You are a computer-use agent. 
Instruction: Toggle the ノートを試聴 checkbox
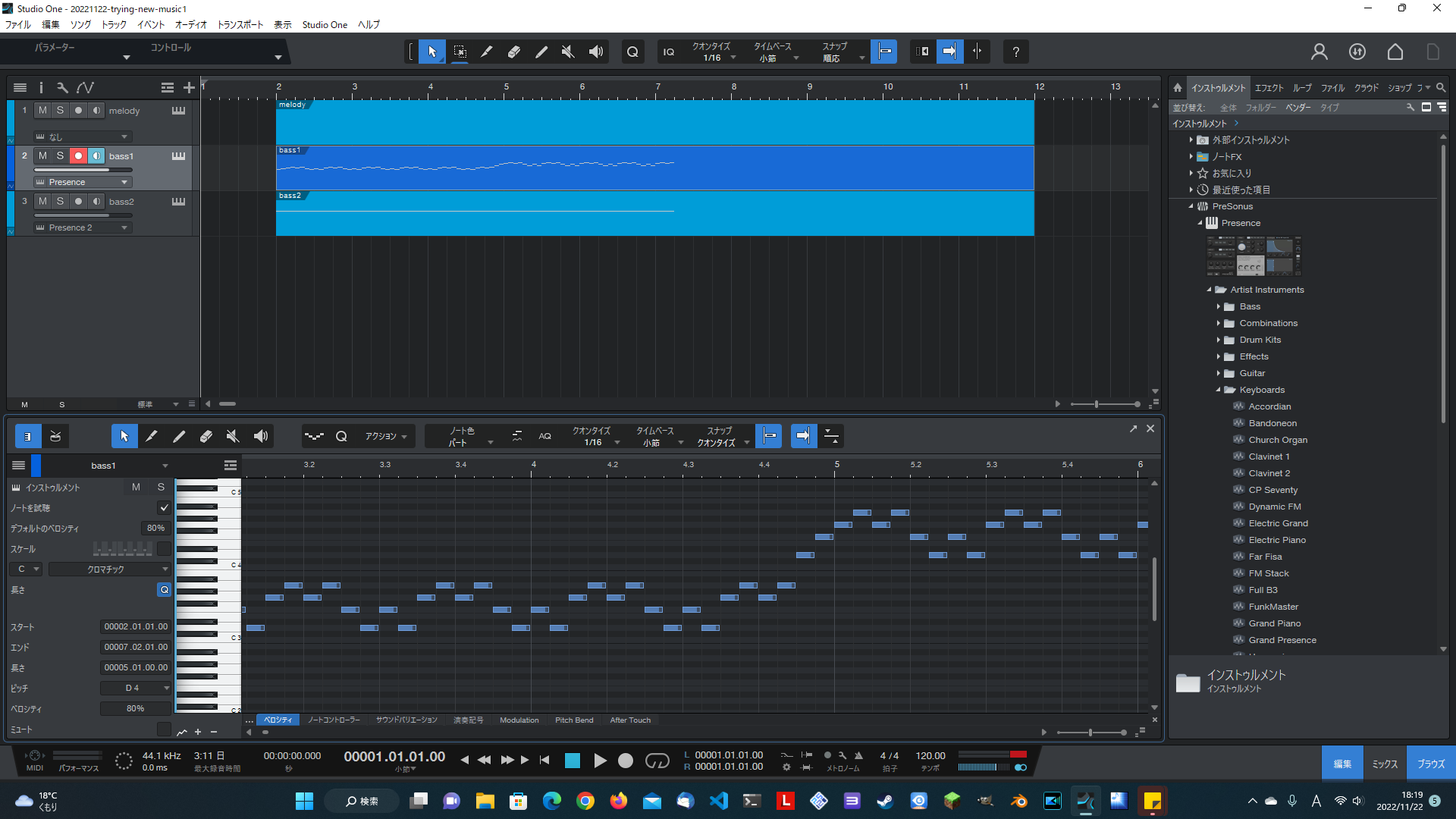(x=164, y=507)
